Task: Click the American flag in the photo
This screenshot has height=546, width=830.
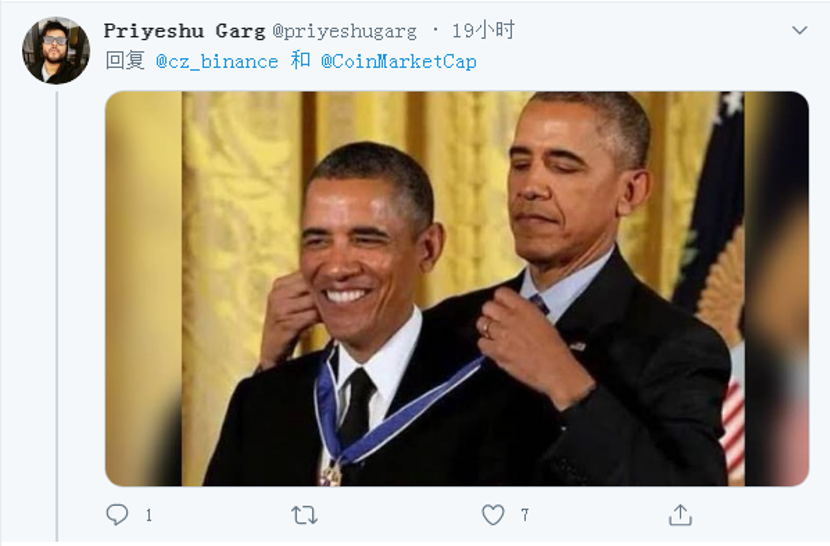Action: (733, 424)
